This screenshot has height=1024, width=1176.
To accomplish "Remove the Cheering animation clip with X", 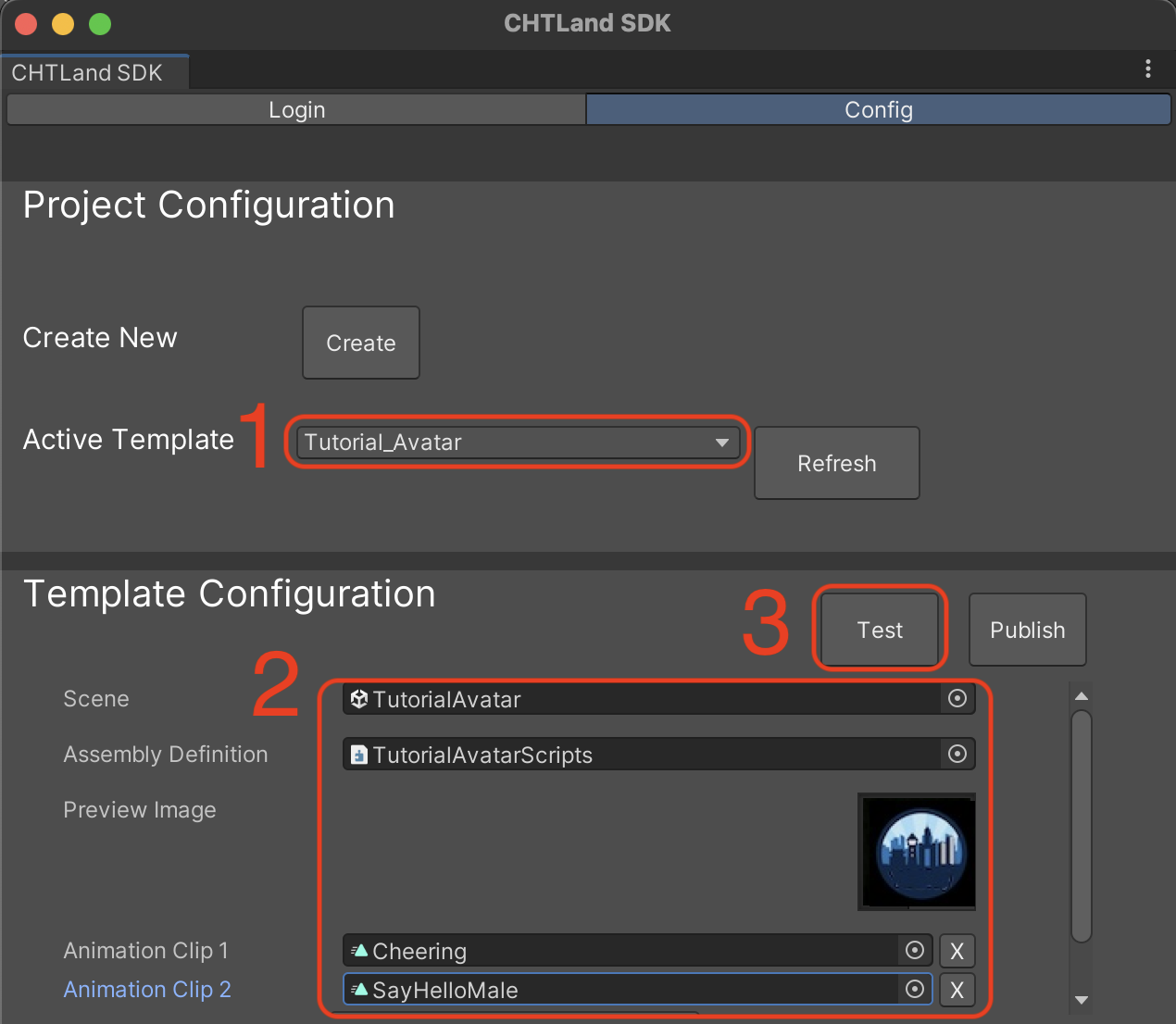I will pos(957,951).
